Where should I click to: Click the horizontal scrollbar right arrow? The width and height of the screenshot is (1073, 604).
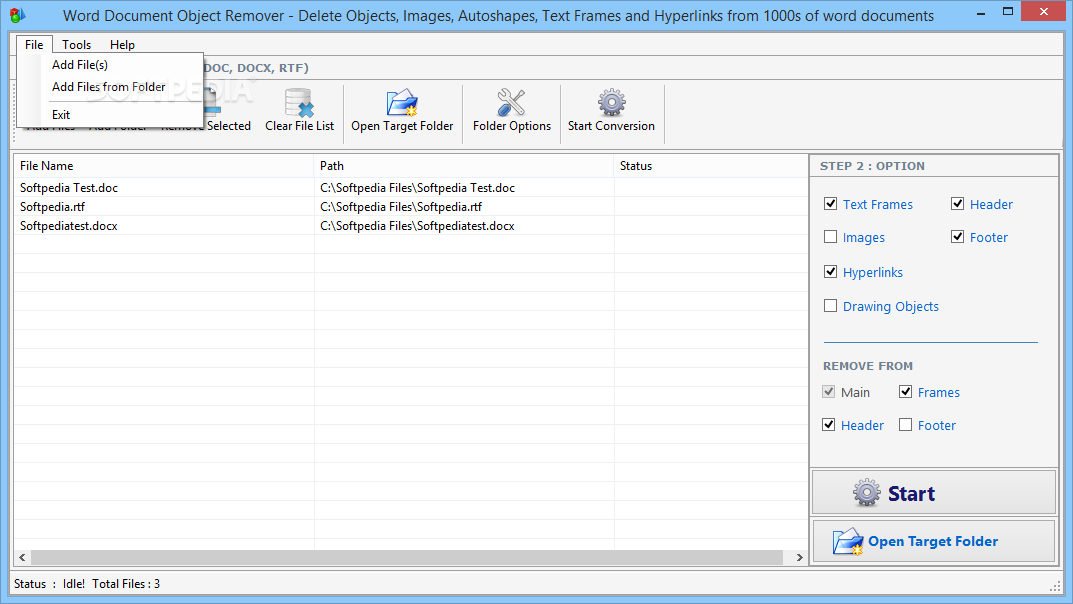(799, 557)
